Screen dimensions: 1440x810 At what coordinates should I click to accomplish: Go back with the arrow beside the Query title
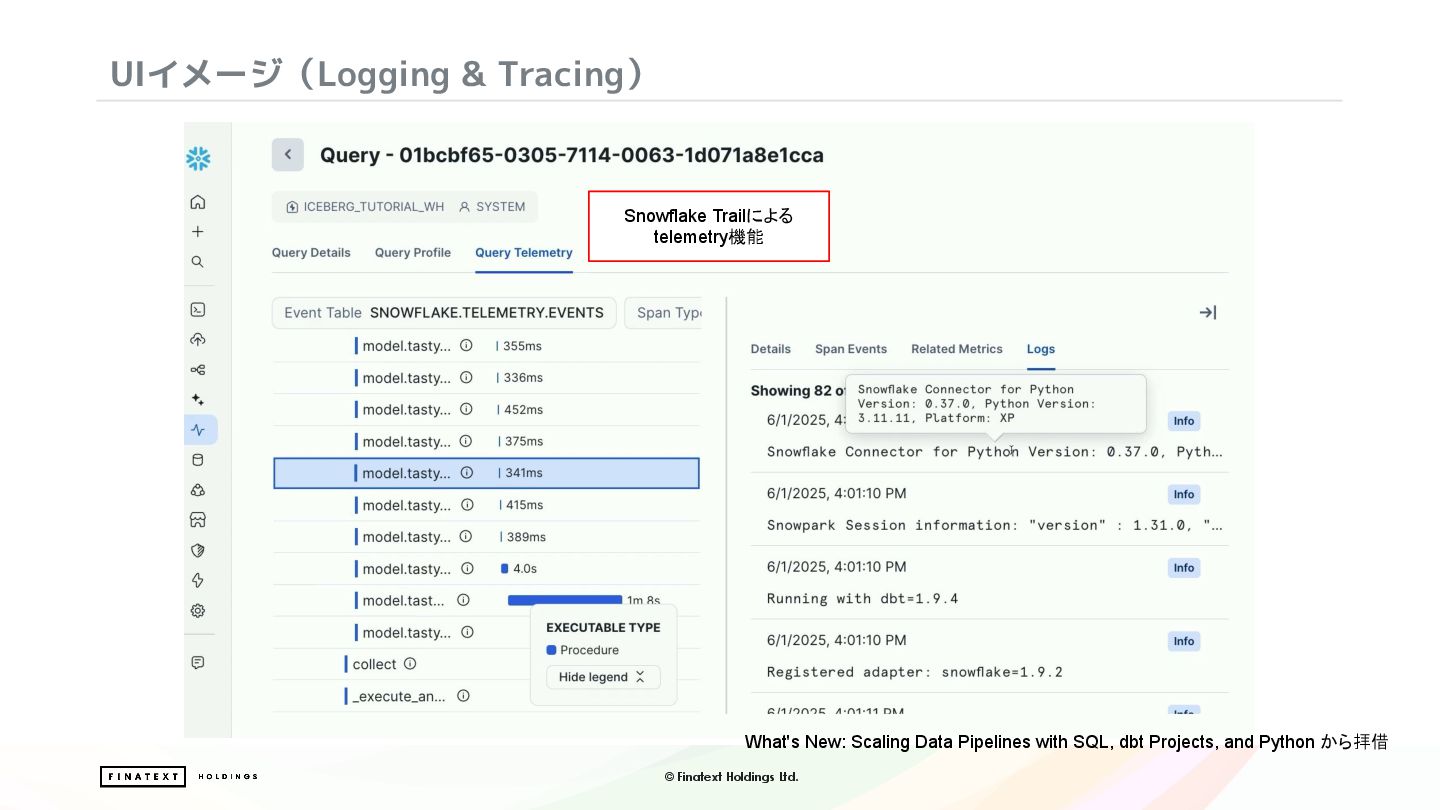[x=288, y=155]
